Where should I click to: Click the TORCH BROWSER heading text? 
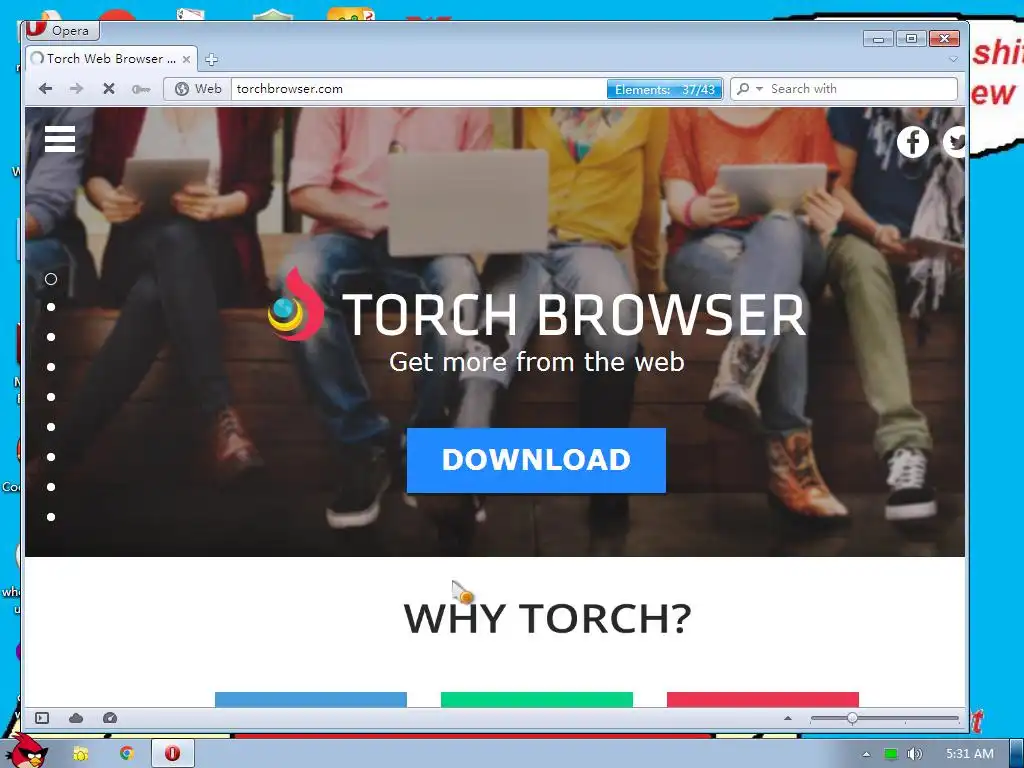tap(574, 315)
